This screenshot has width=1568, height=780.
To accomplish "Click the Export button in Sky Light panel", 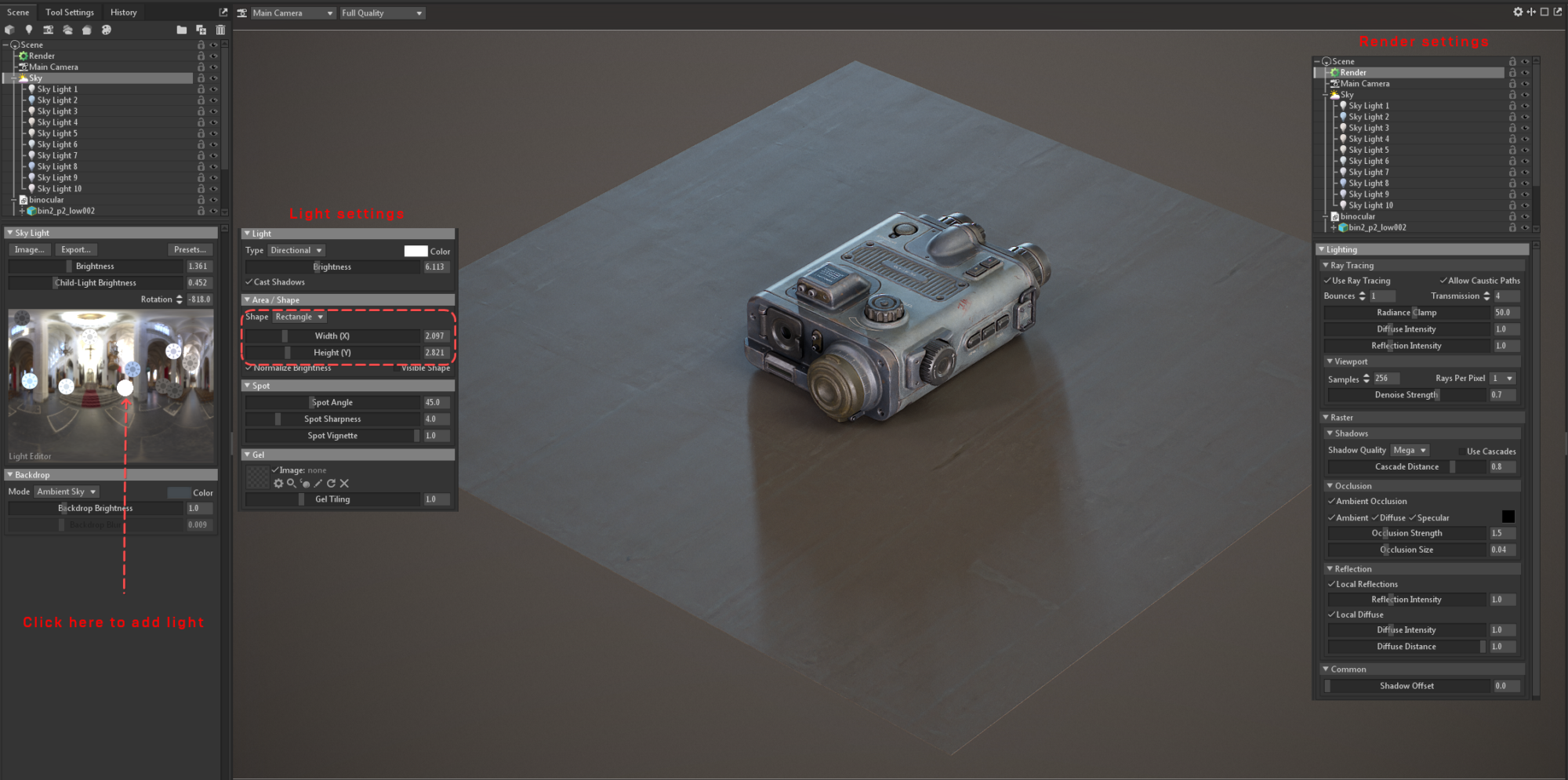I will [76, 249].
